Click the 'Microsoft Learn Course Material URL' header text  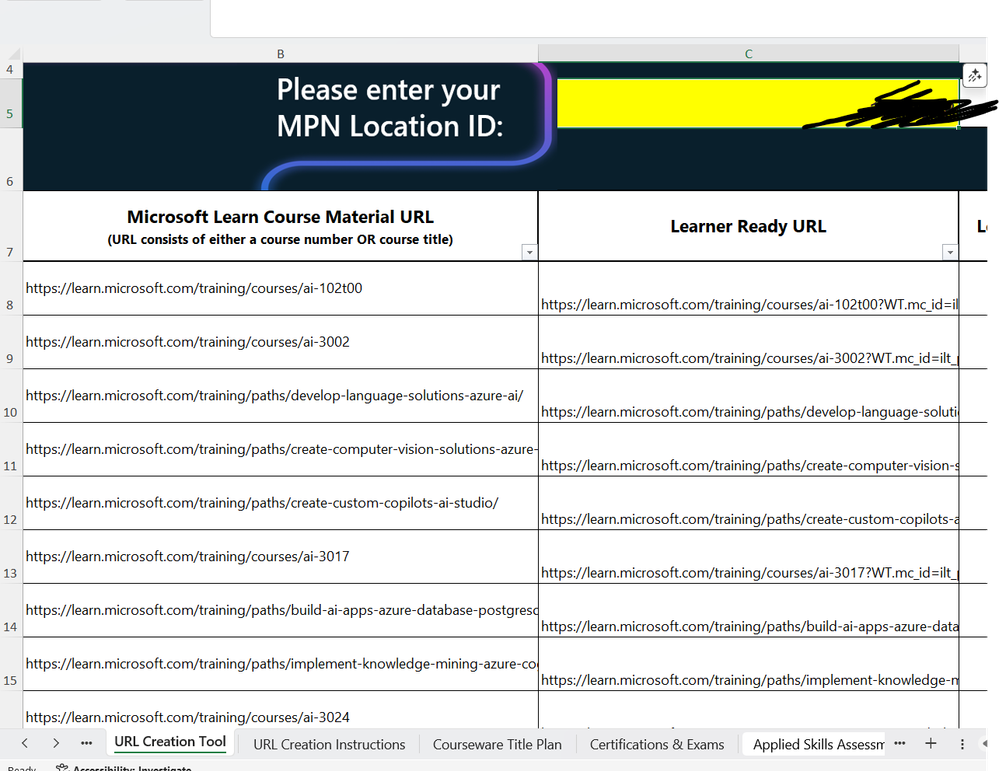[x=280, y=217]
